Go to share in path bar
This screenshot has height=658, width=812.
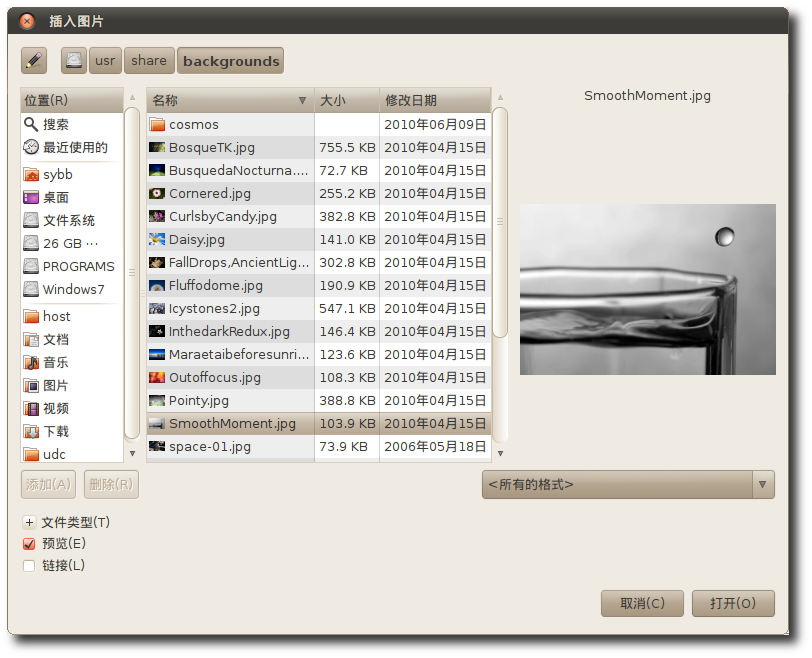[149, 61]
